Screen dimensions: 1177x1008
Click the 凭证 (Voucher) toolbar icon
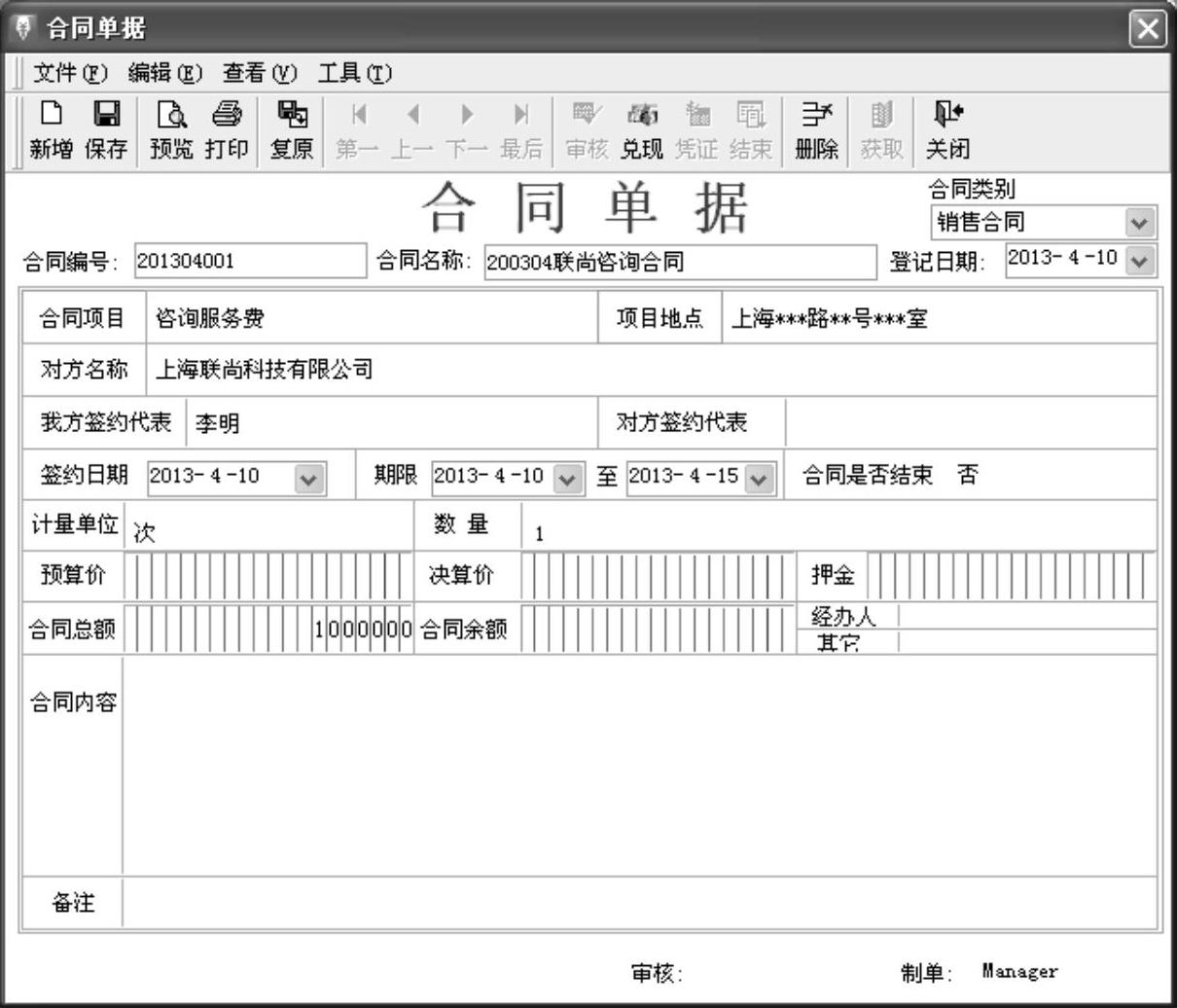pyautogui.click(x=695, y=130)
